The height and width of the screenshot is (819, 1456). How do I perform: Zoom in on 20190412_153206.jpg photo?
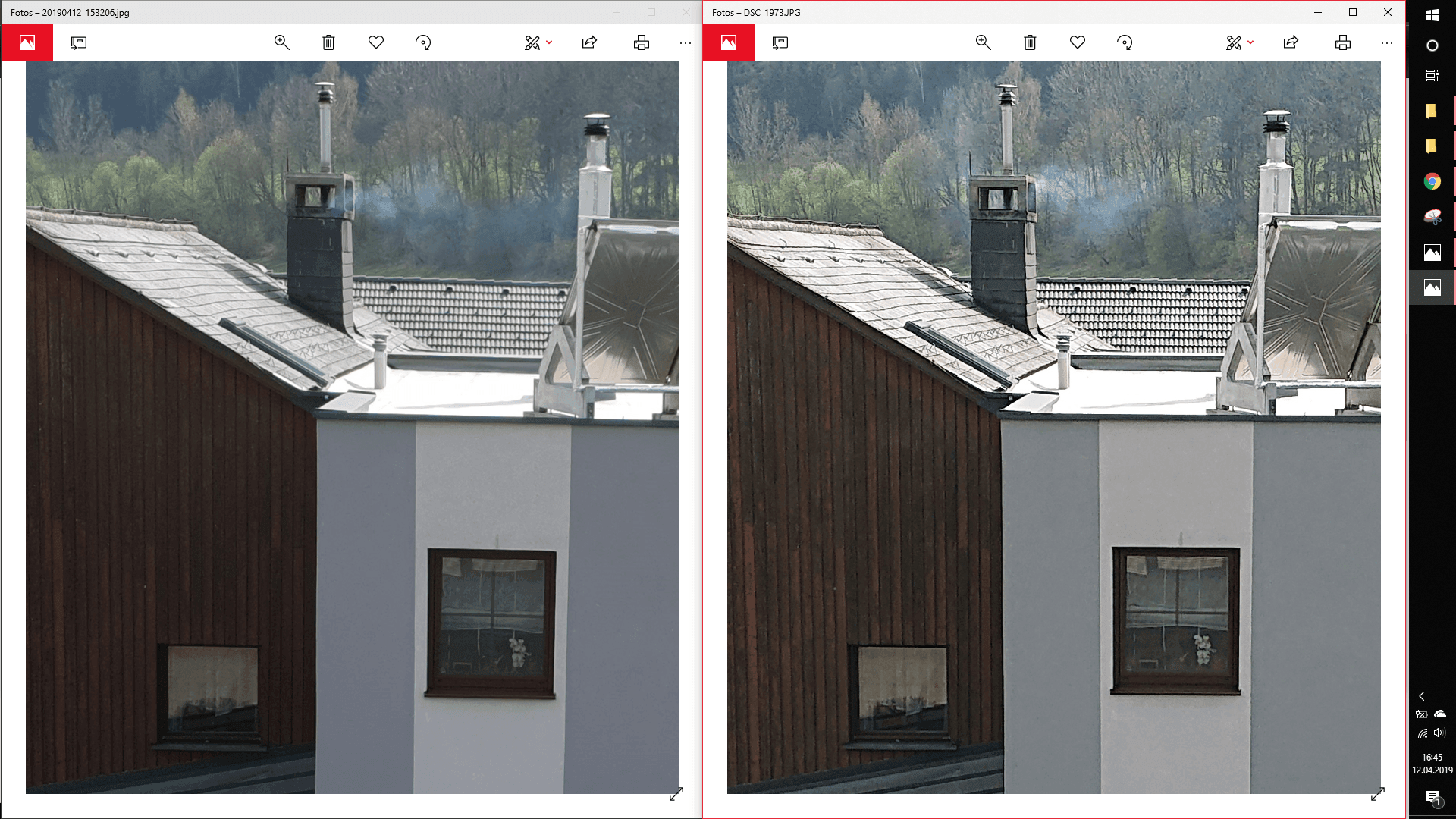pyautogui.click(x=282, y=42)
